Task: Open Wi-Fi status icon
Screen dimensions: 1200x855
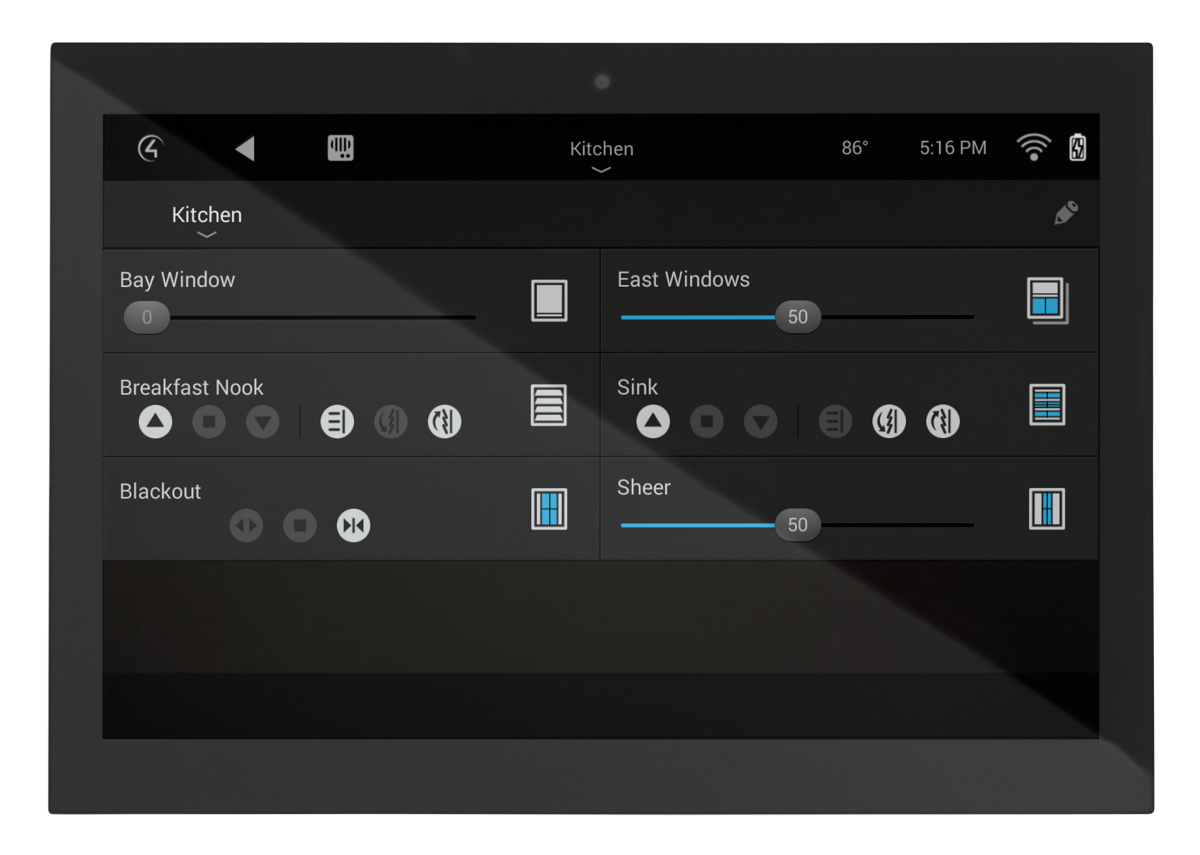Action: point(1033,148)
